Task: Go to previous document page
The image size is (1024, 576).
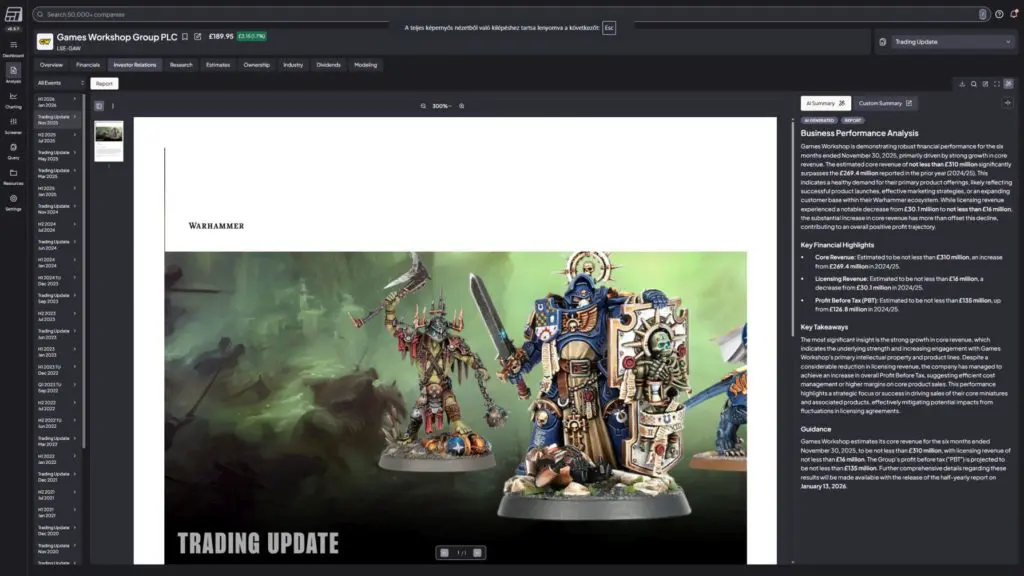Action: coord(445,553)
